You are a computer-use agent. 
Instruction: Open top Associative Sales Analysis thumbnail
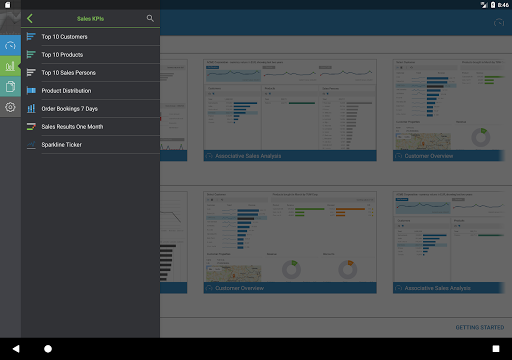[290, 110]
